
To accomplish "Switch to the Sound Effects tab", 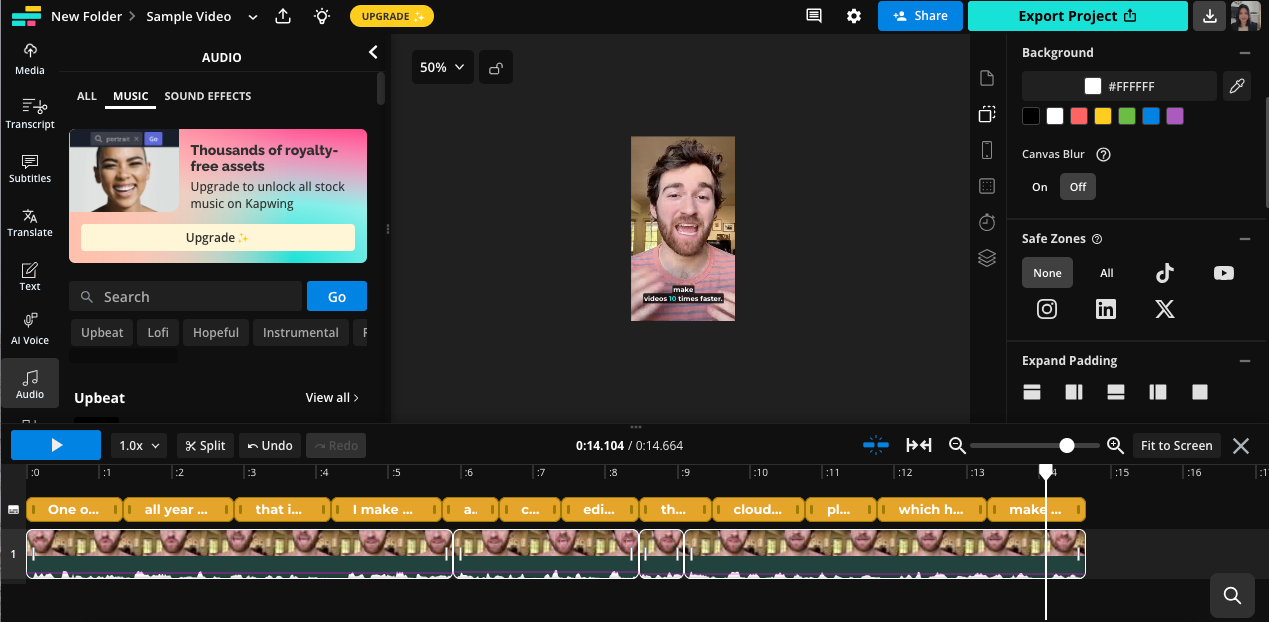I will (208, 96).
